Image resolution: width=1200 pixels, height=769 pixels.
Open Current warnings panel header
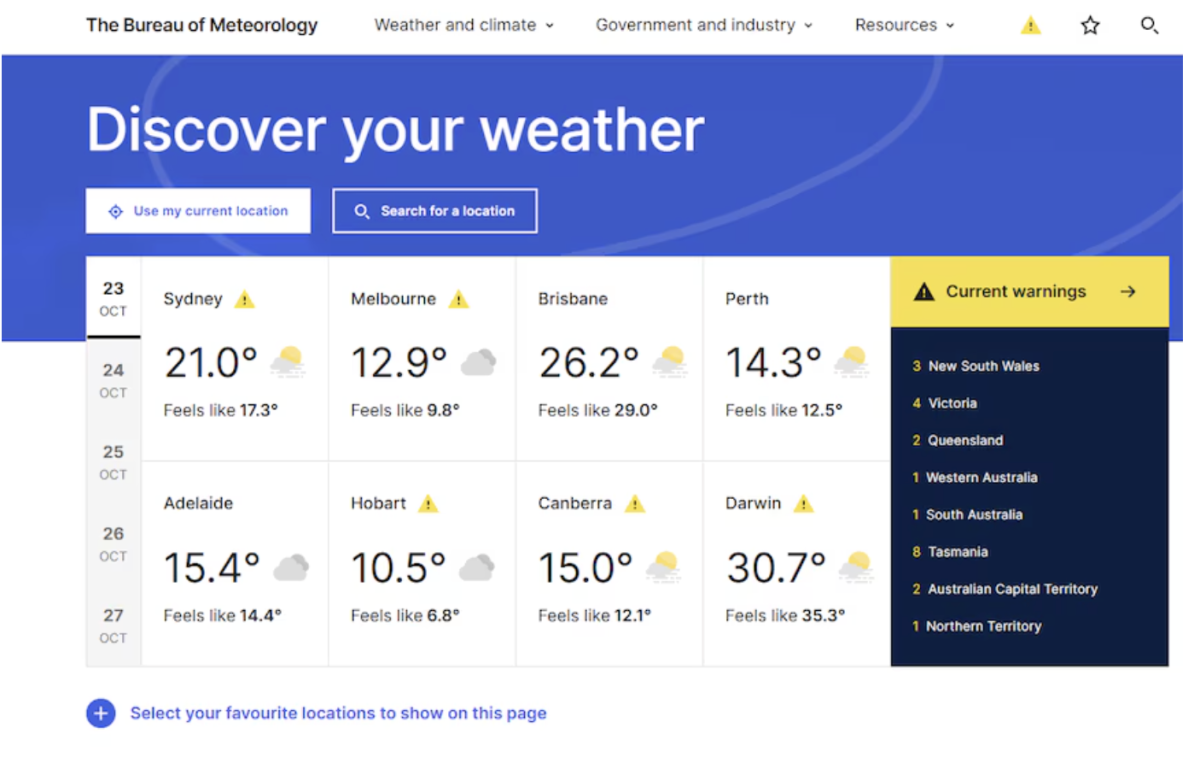[x=1028, y=292]
